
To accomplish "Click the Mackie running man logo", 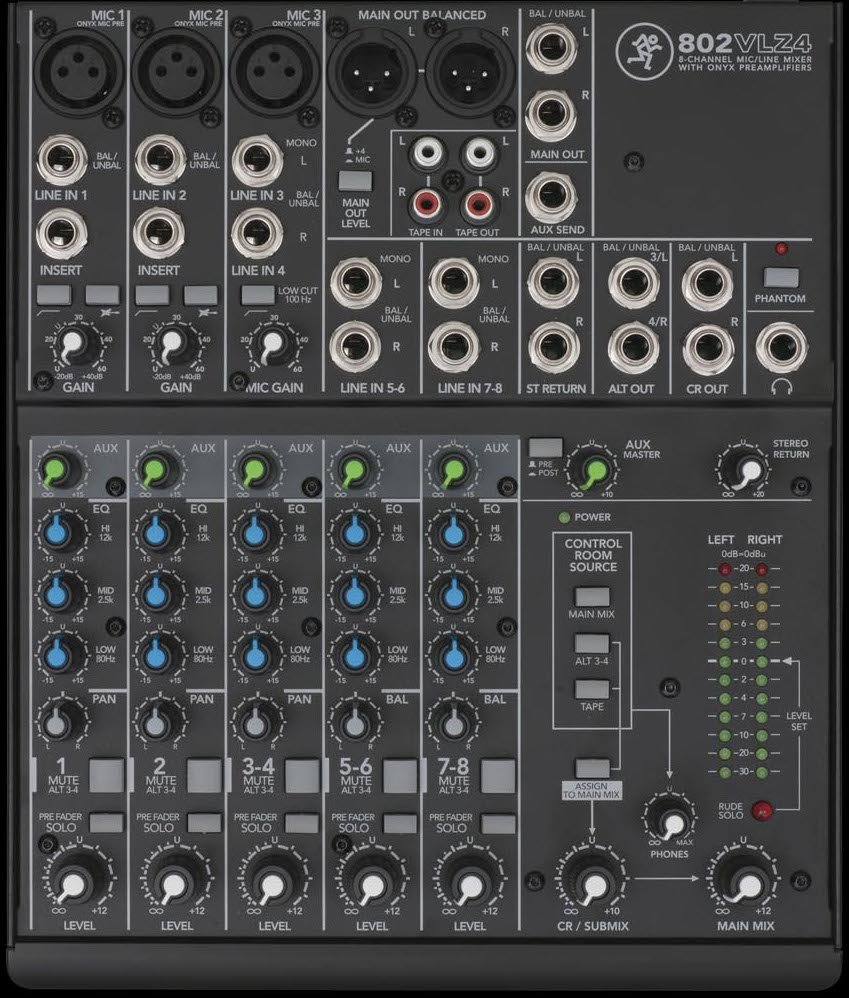I will [x=643, y=50].
